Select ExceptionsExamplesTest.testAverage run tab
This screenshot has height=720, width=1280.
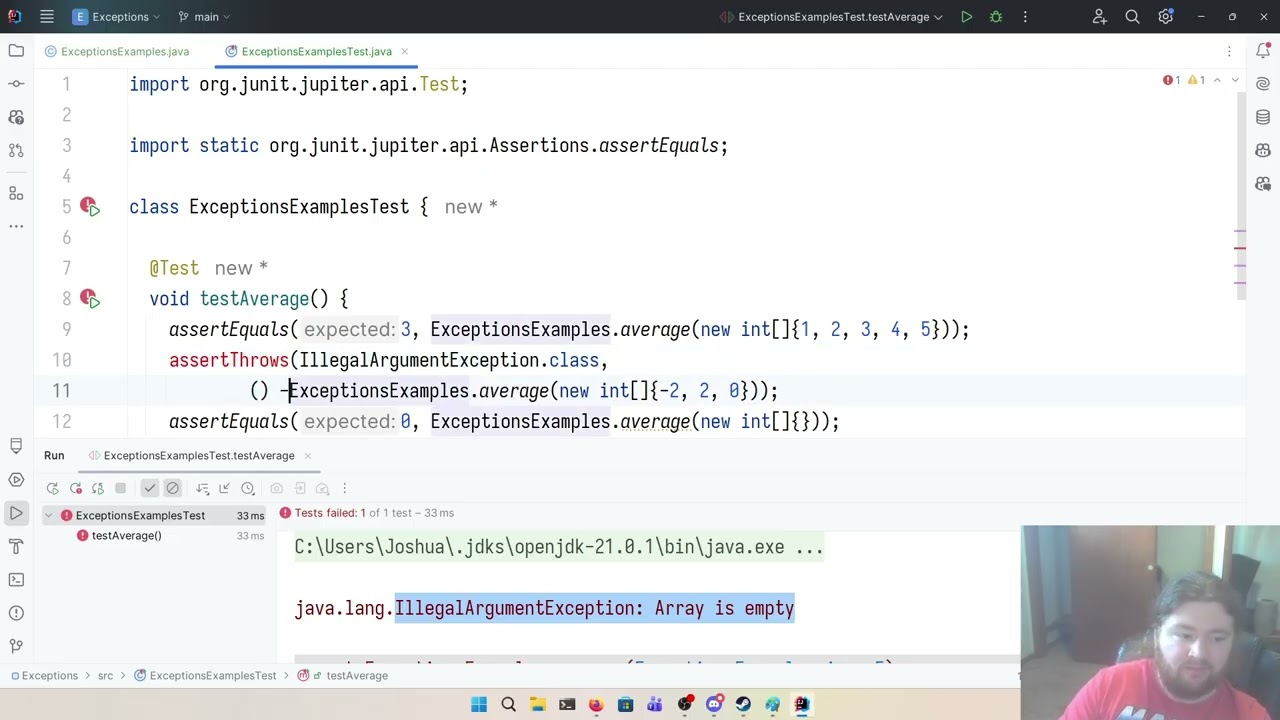(199, 455)
